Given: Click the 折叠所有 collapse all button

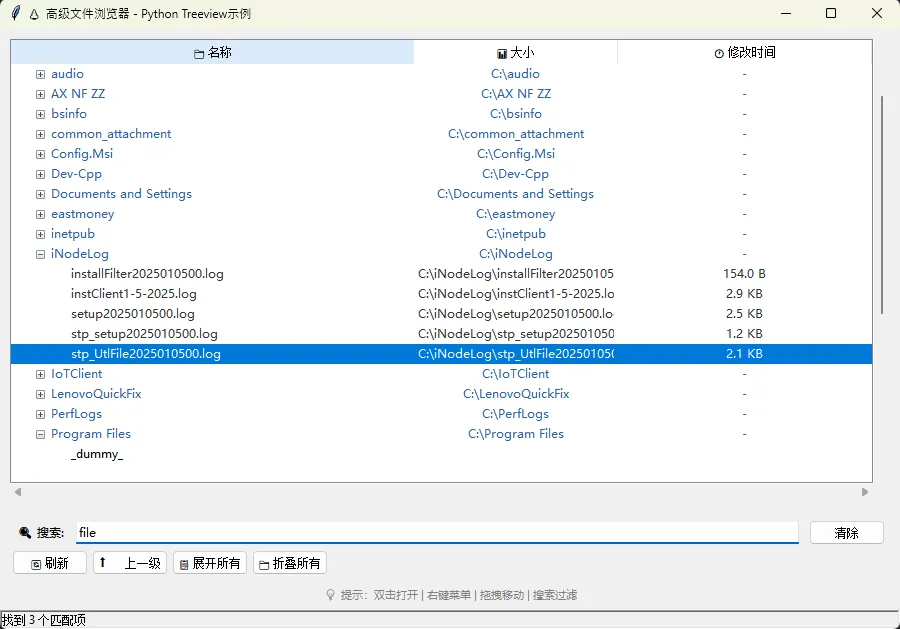Looking at the screenshot, I should [290, 563].
